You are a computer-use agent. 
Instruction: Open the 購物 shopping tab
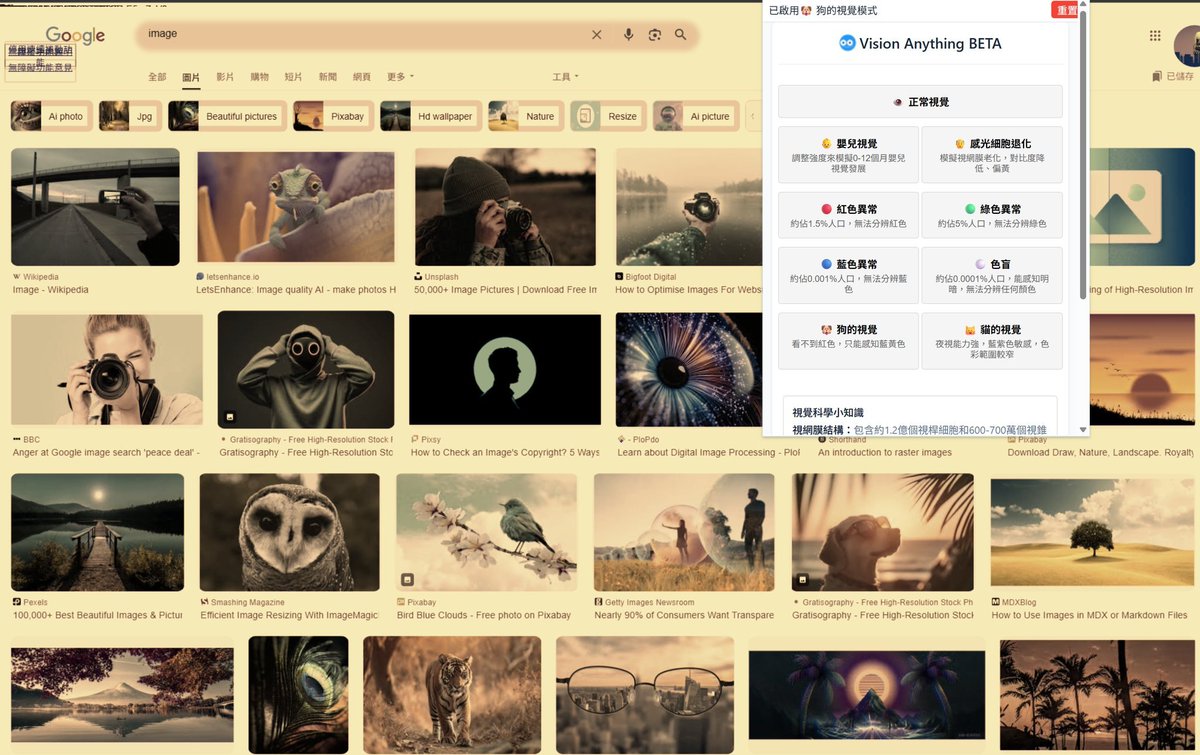point(259,77)
